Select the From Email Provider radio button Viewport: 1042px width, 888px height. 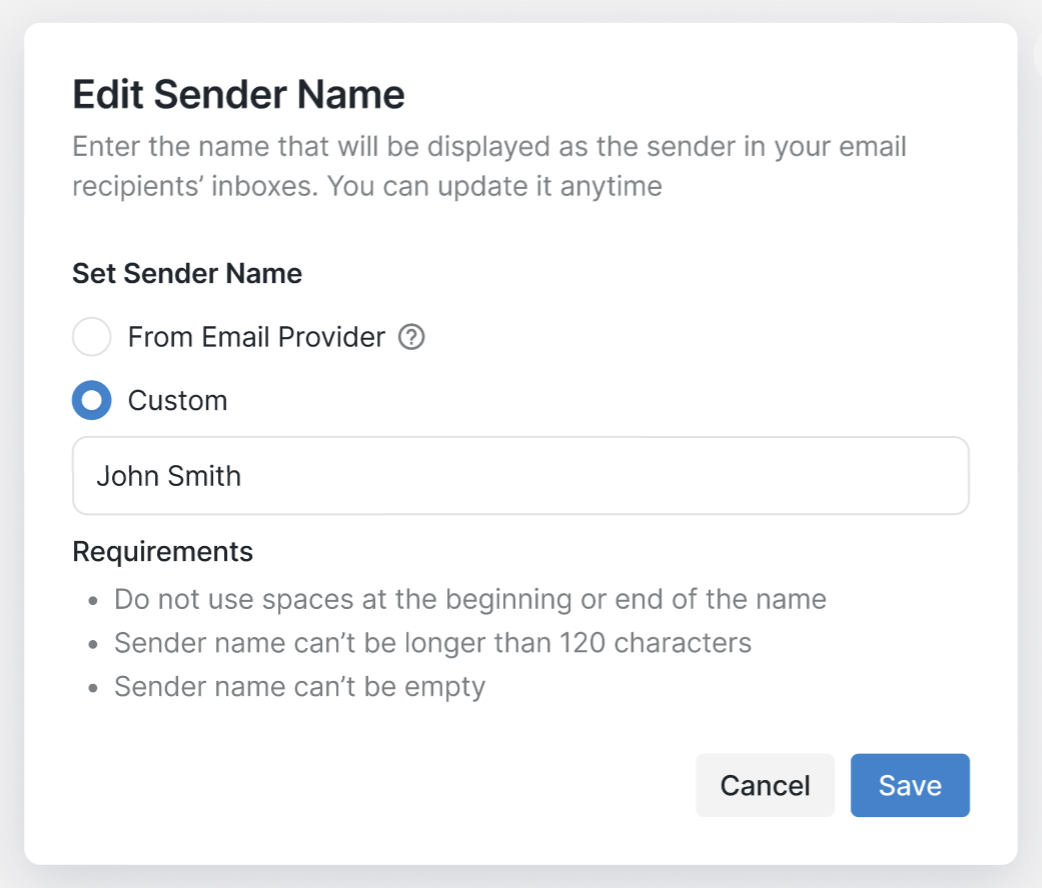click(91, 338)
